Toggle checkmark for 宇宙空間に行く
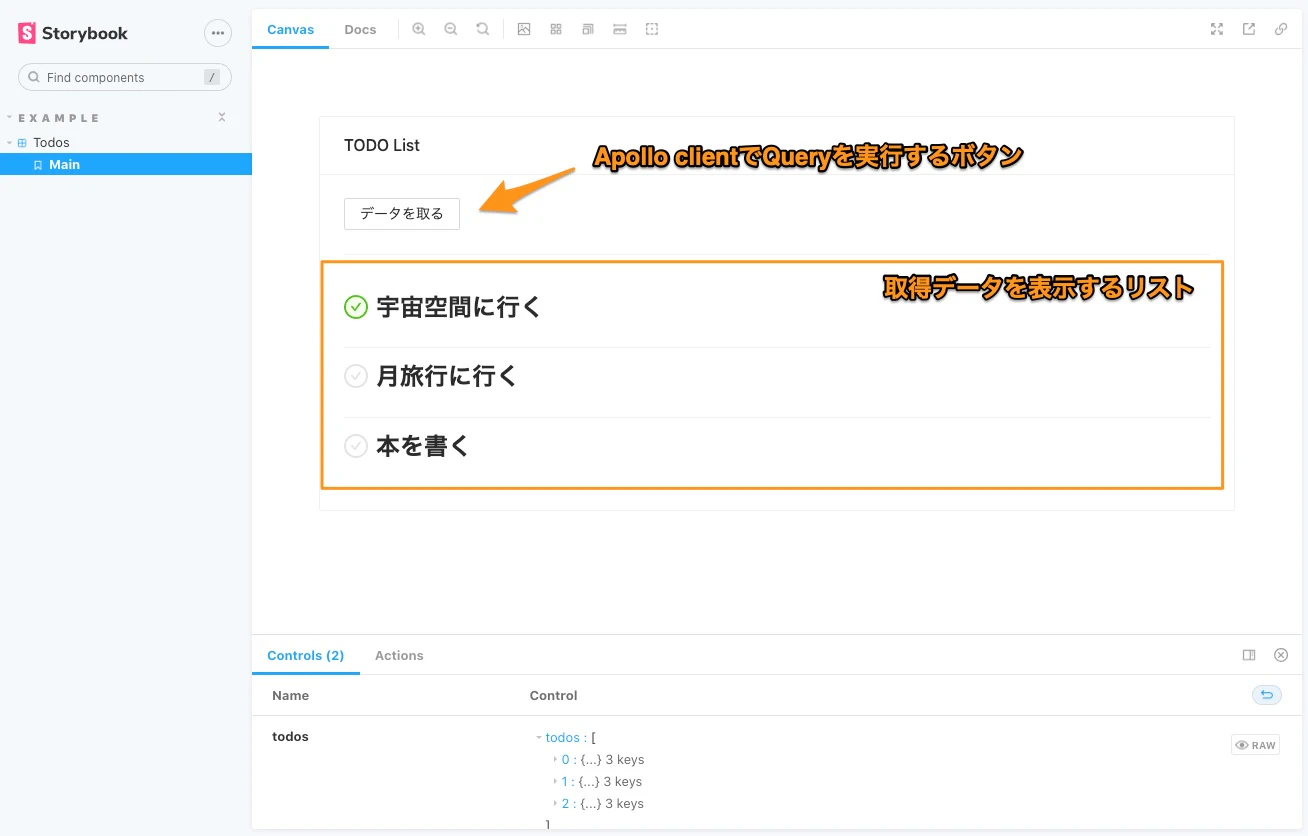Image resolution: width=1308 pixels, height=836 pixels. [356, 307]
